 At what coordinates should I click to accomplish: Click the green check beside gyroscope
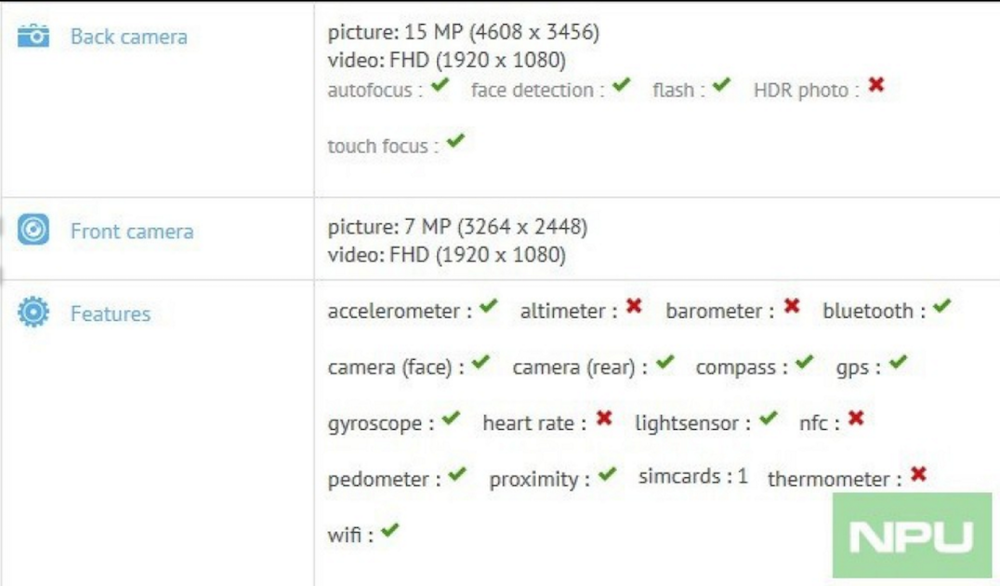coord(451,419)
